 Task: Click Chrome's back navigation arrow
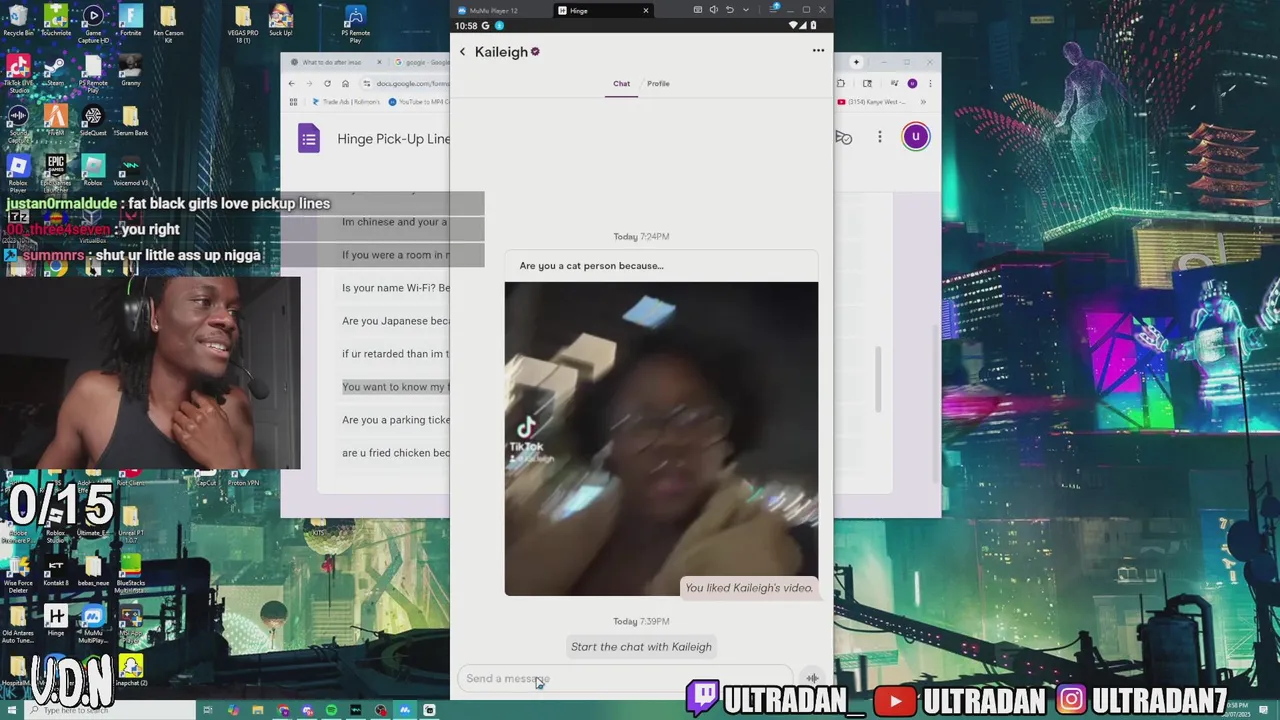point(291,83)
